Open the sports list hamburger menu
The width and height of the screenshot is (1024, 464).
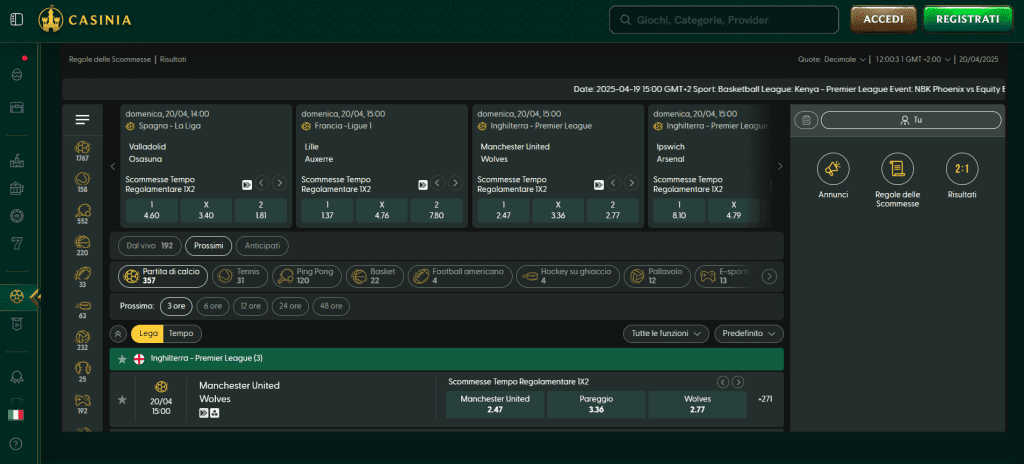point(82,120)
